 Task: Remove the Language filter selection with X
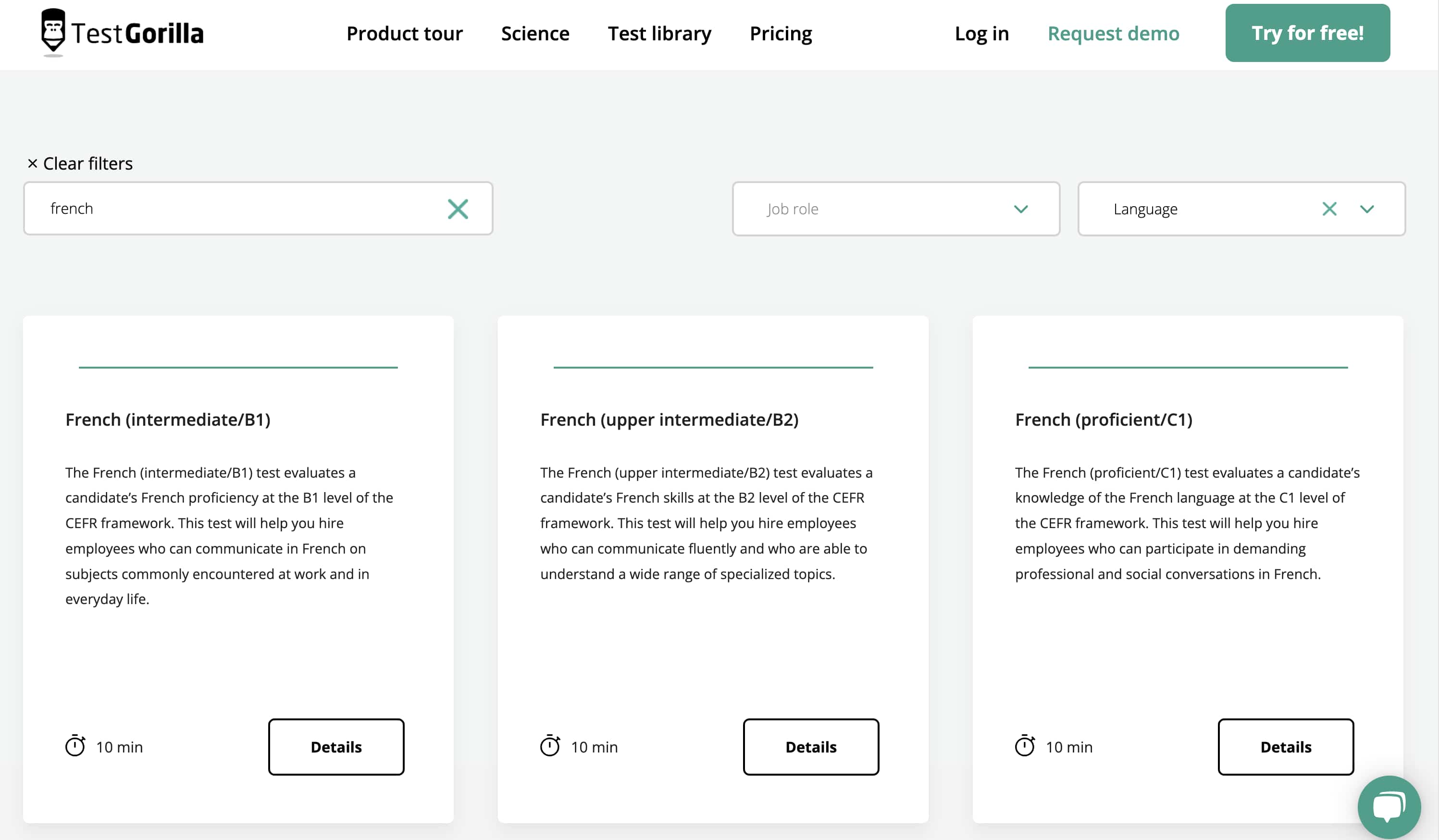tap(1329, 209)
